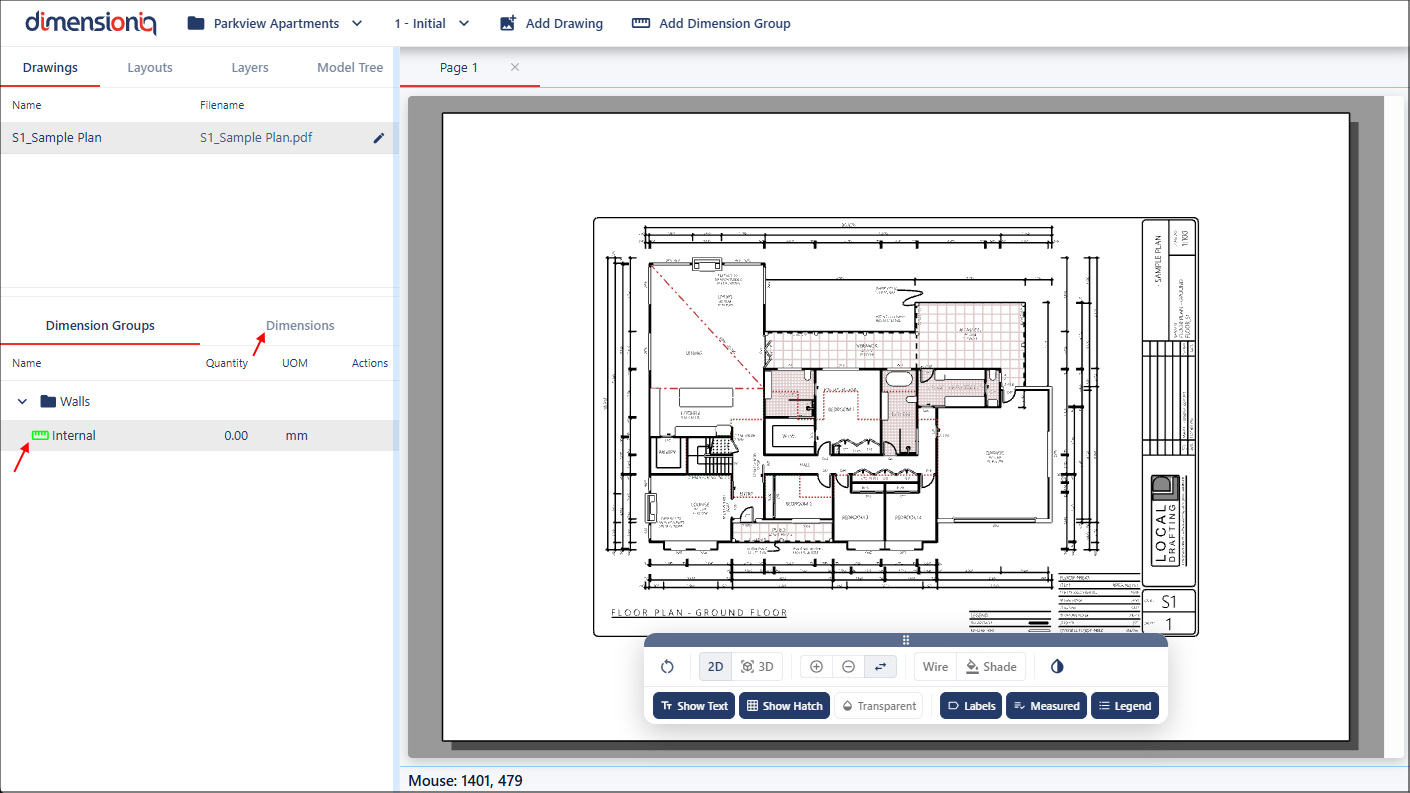Screen dimensions: 1410x793
Task: Switch to the Layers tab
Action: 249,68
